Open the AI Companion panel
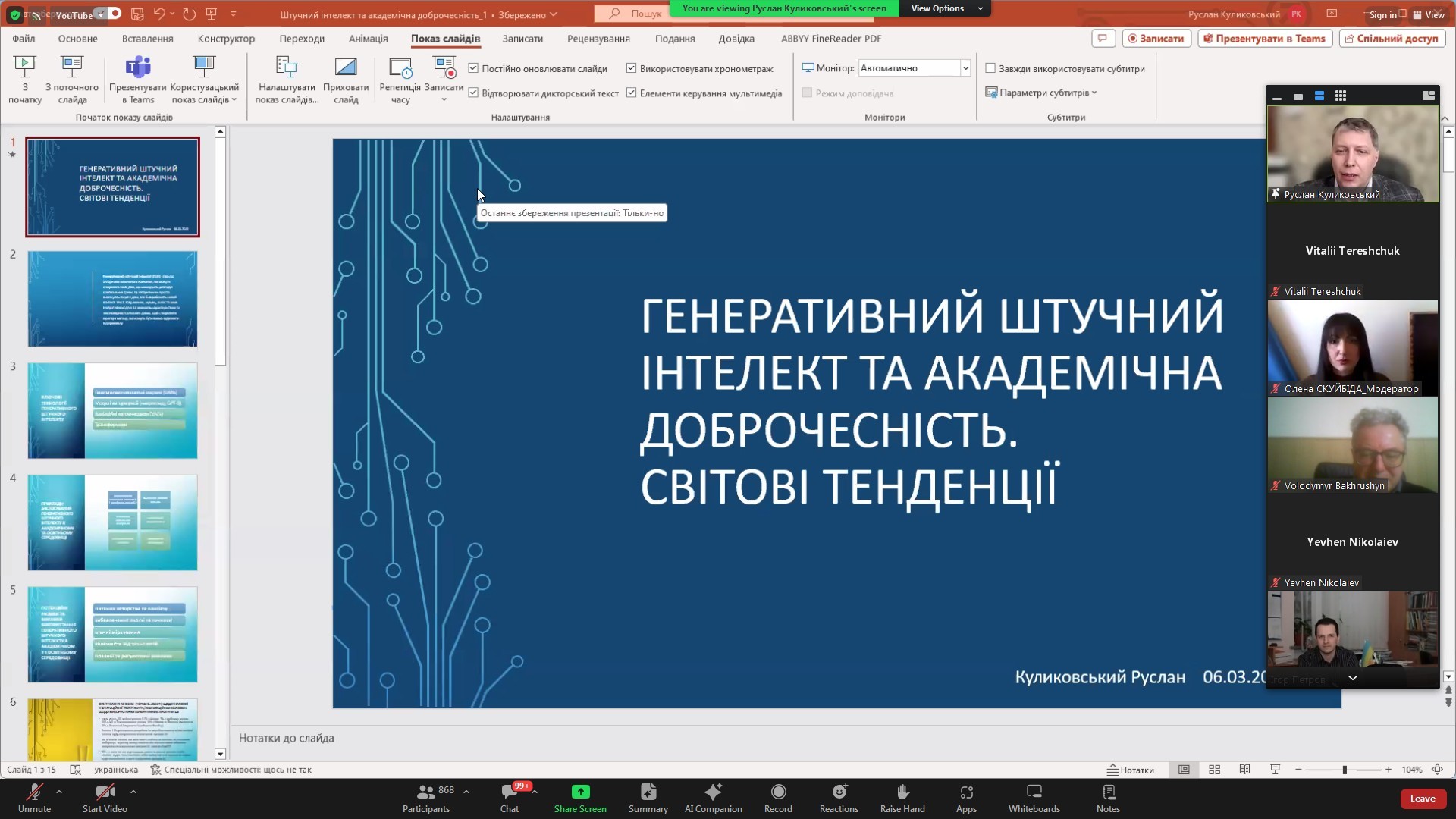The image size is (1456, 819). (x=713, y=792)
